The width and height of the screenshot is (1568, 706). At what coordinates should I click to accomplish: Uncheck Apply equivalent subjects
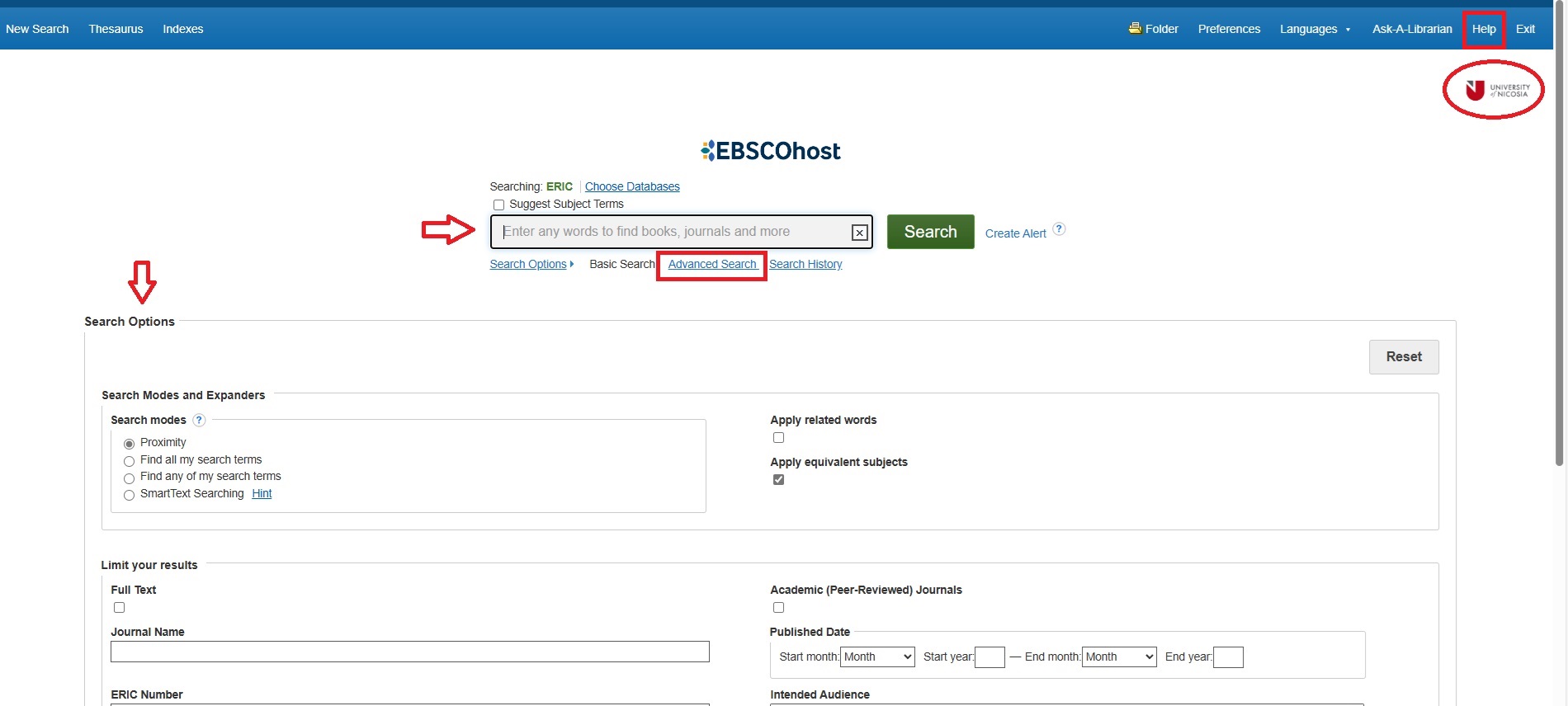[x=778, y=479]
